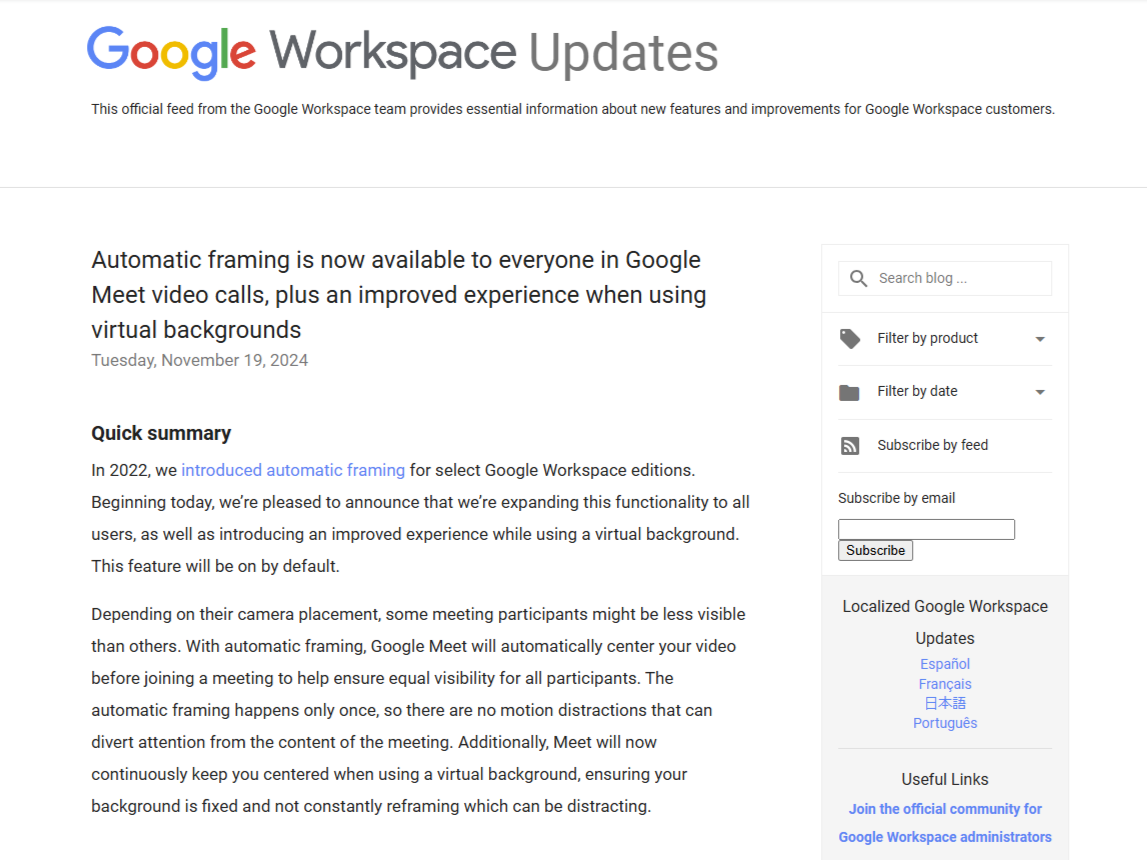Click the Useful Links heading
Viewport: 1147px width, 860px height.
[944, 780]
